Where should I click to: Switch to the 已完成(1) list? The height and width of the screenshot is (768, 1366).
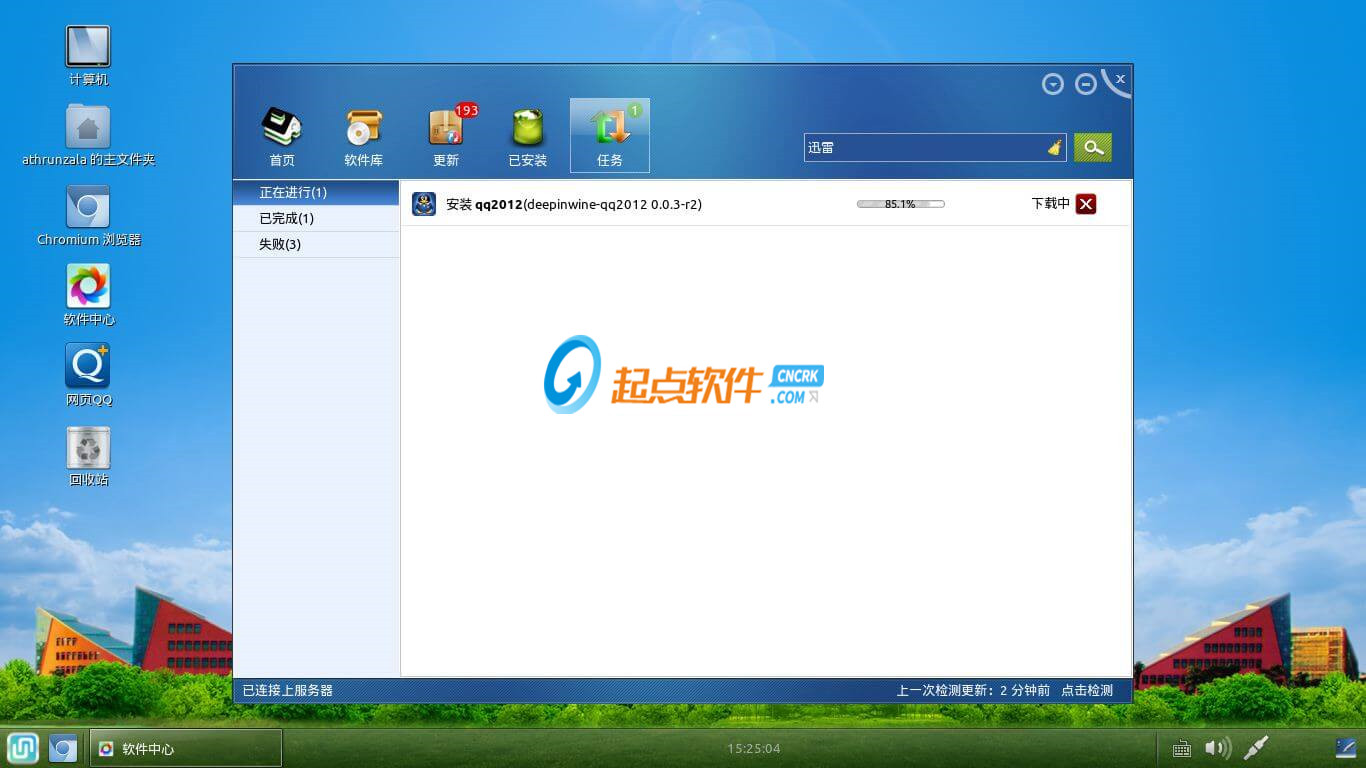(316, 218)
